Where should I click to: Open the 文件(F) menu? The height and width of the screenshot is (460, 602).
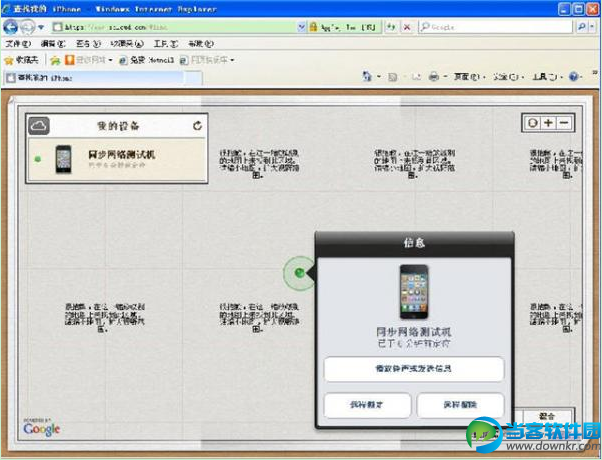click(x=18, y=44)
